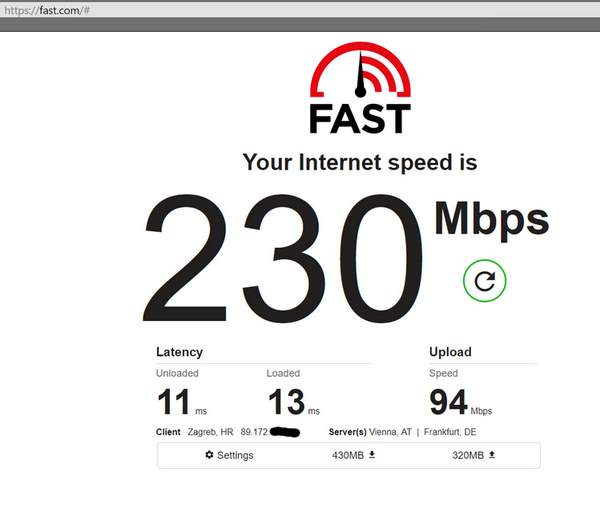
Task: Click the 320MB uploaded data label
Action: 468,455
